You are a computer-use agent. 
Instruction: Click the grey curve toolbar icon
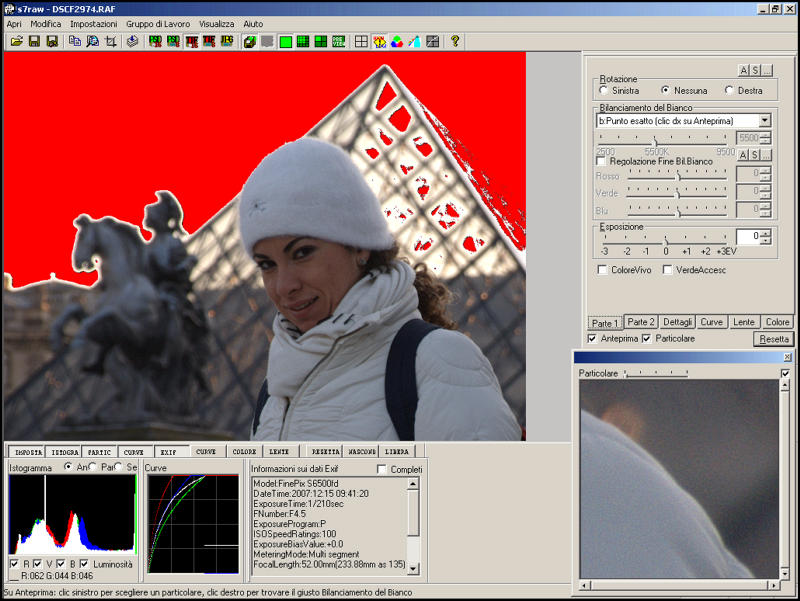[x=433, y=41]
